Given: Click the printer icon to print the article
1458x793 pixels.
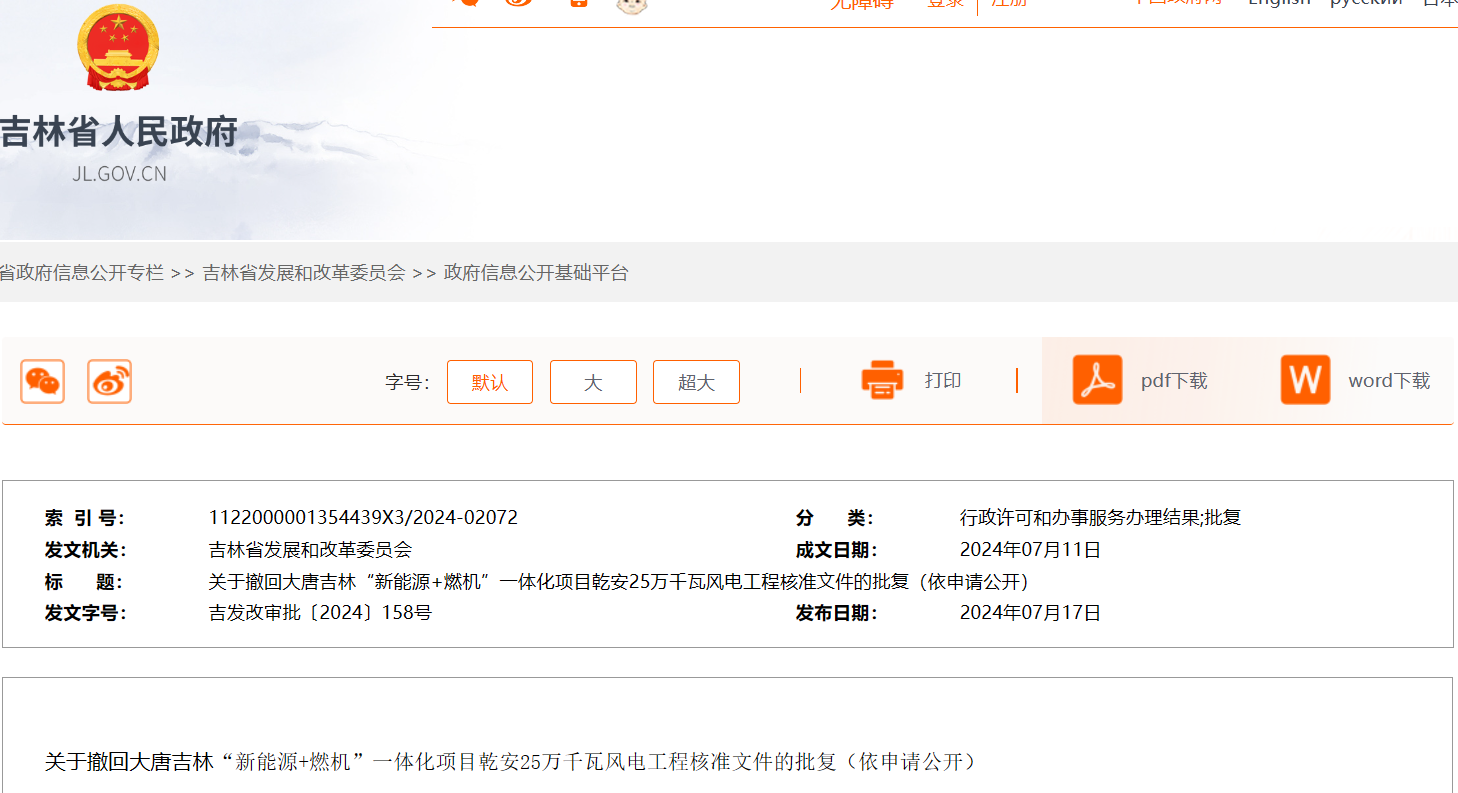Looking at the screenshot, I should point(881,380).
